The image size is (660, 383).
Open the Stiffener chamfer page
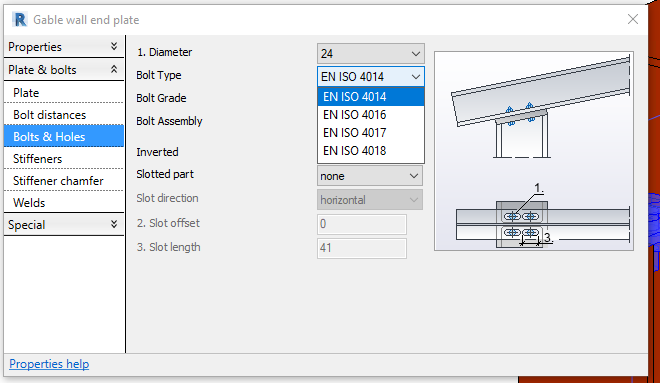tap(64, 181)
